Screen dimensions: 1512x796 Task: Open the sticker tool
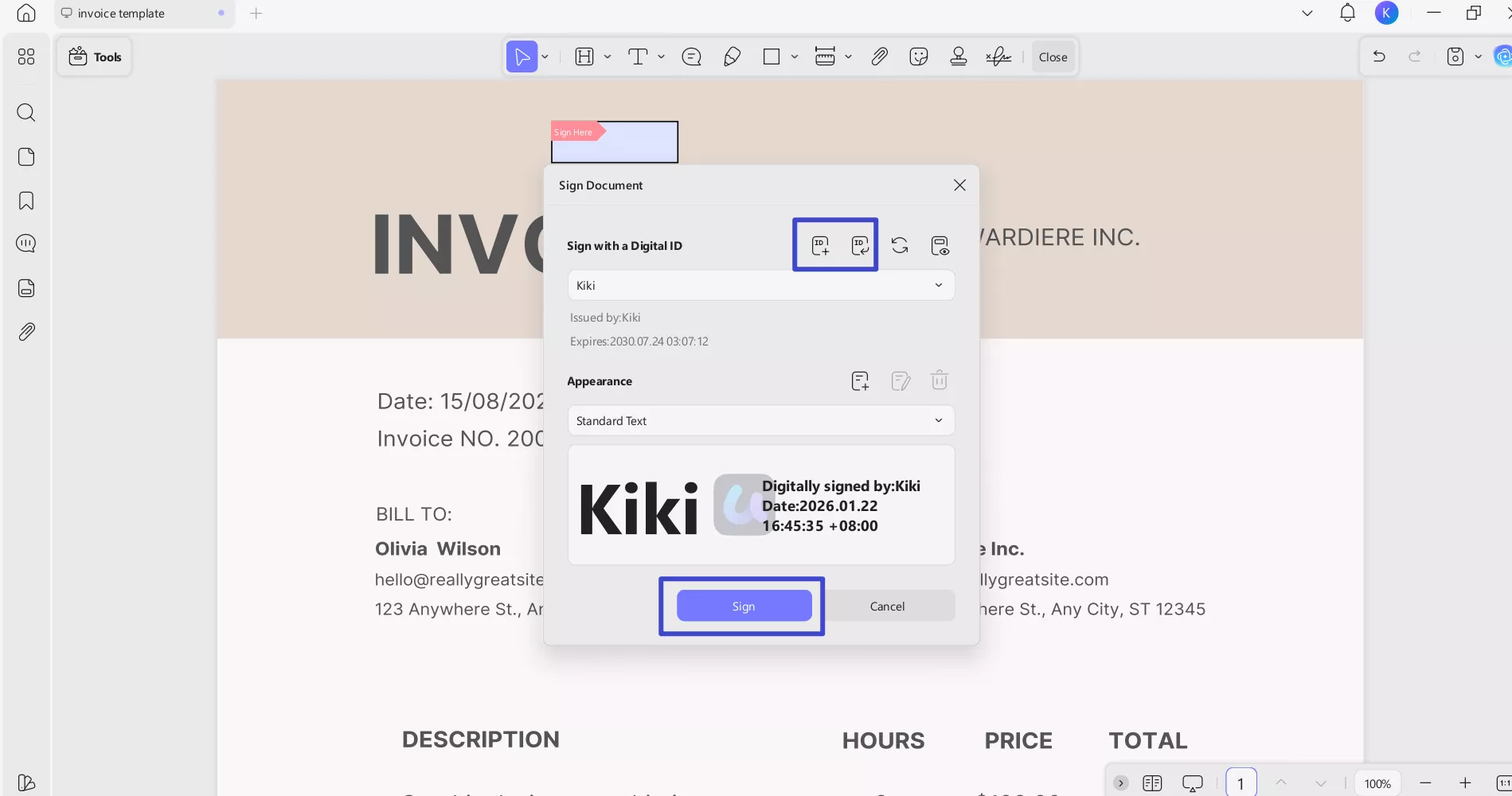point(918,57)
